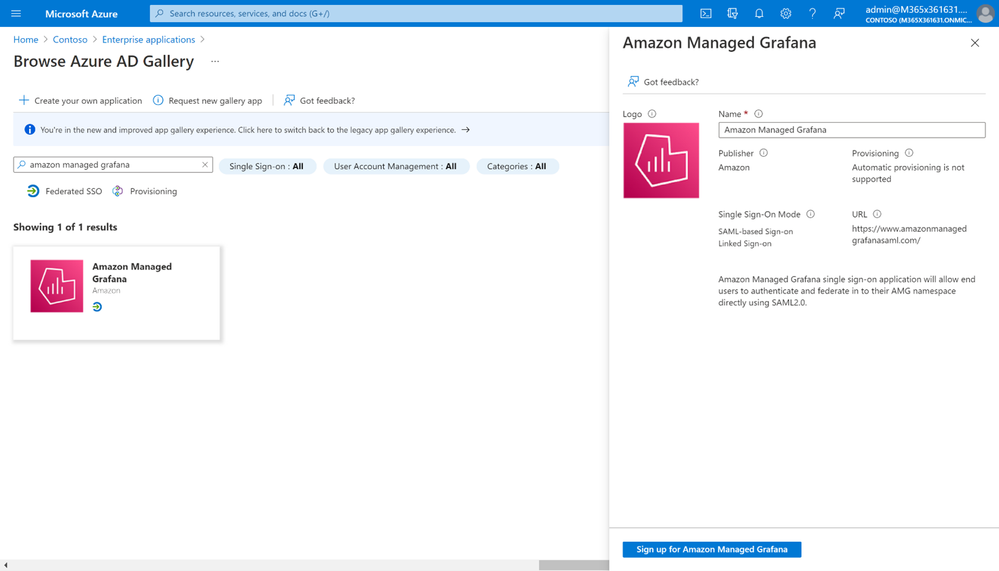999x571 pixels.
Task: Go to Contoso breadcrumb
Action: (x=70, y=40)
